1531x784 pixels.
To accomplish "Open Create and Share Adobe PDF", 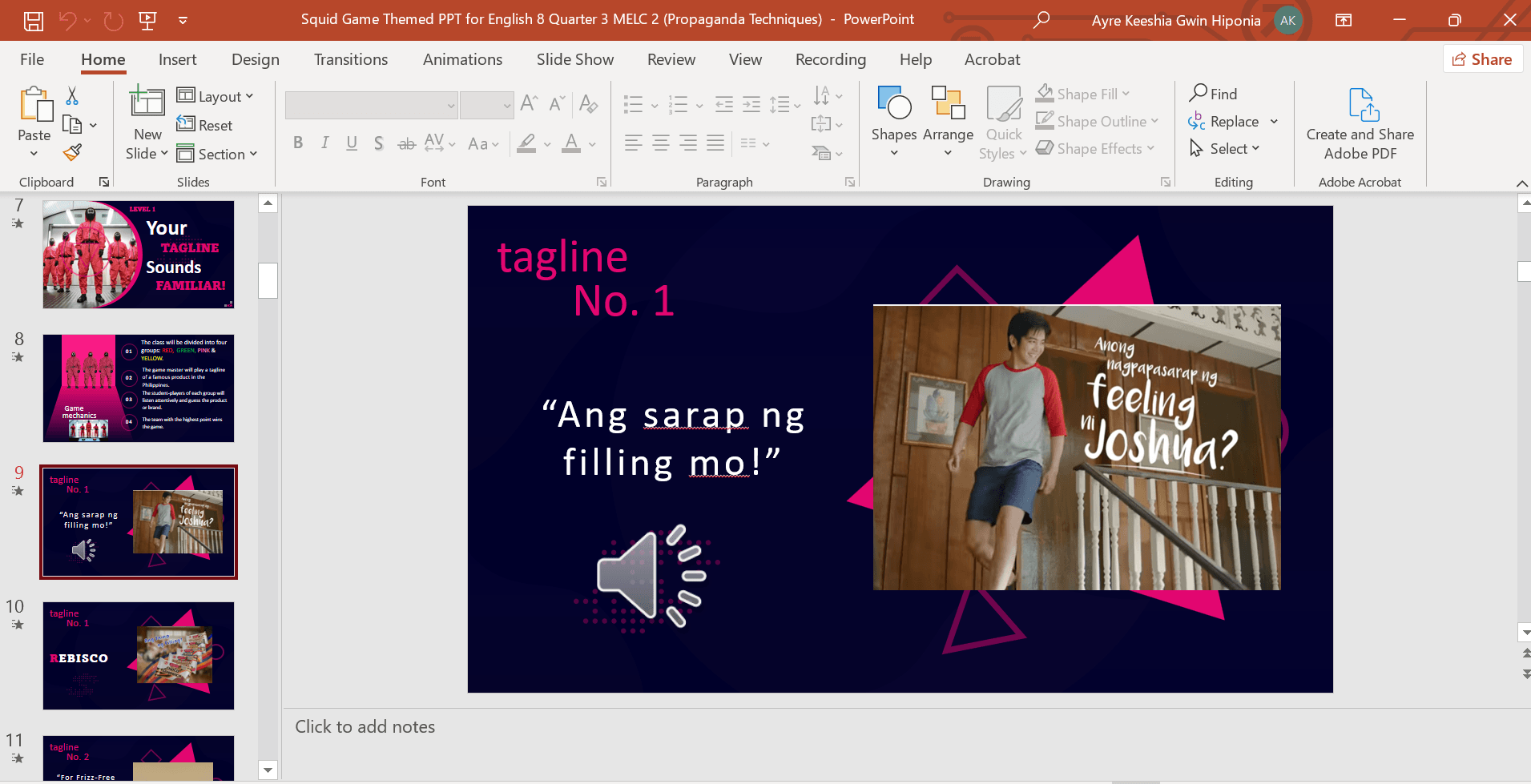I will [1360, 124].
